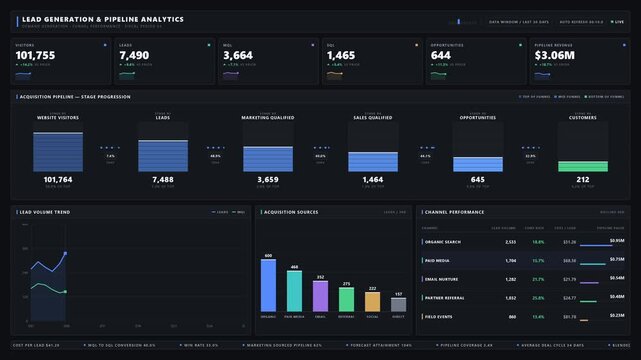Image resolution: width=641 pixels, height=360 pixels.
Task: Toggle the MQL series in trend legend
Action: pyautogui.click(x=238, y=212)
